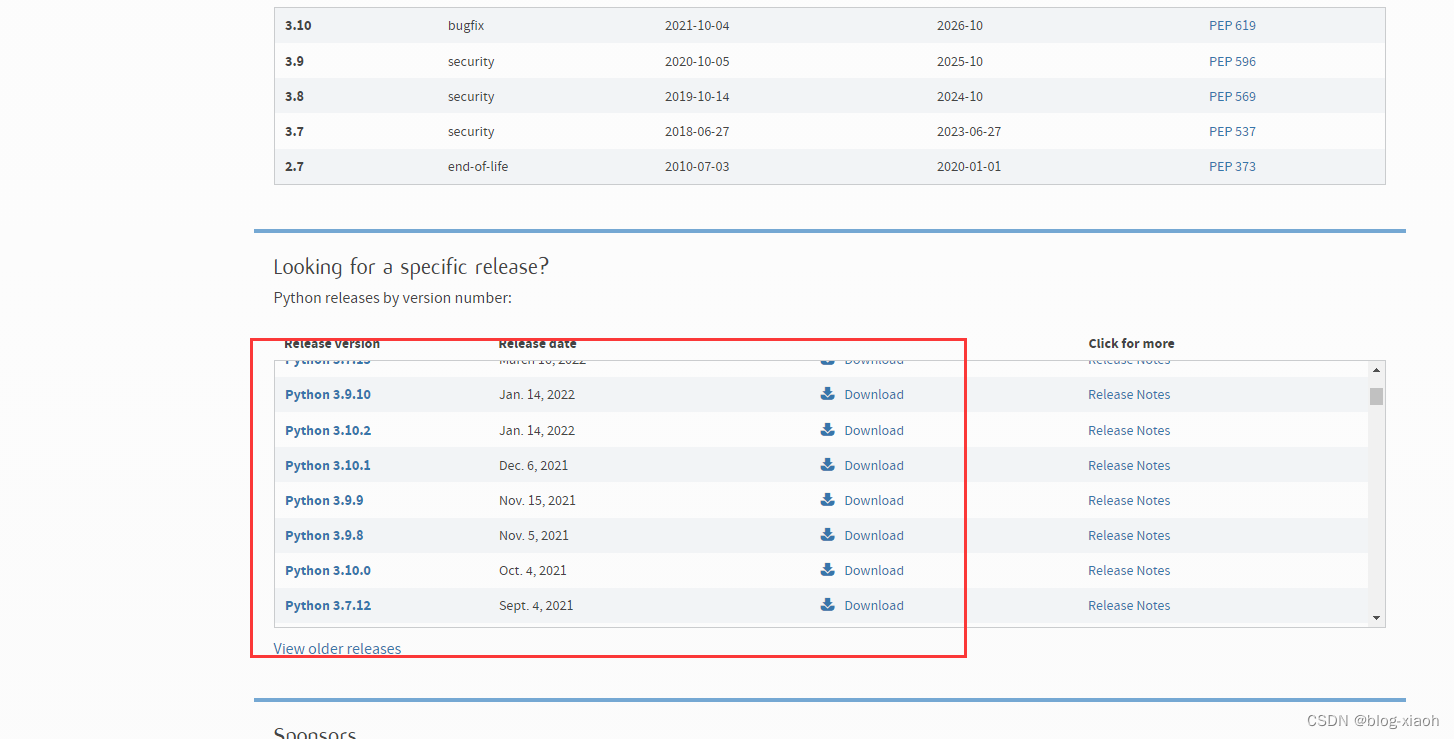Viewport: 1454px width, 739px height.
Task: Click the 2020-01-01 end of support date
Action: point(969,167)
